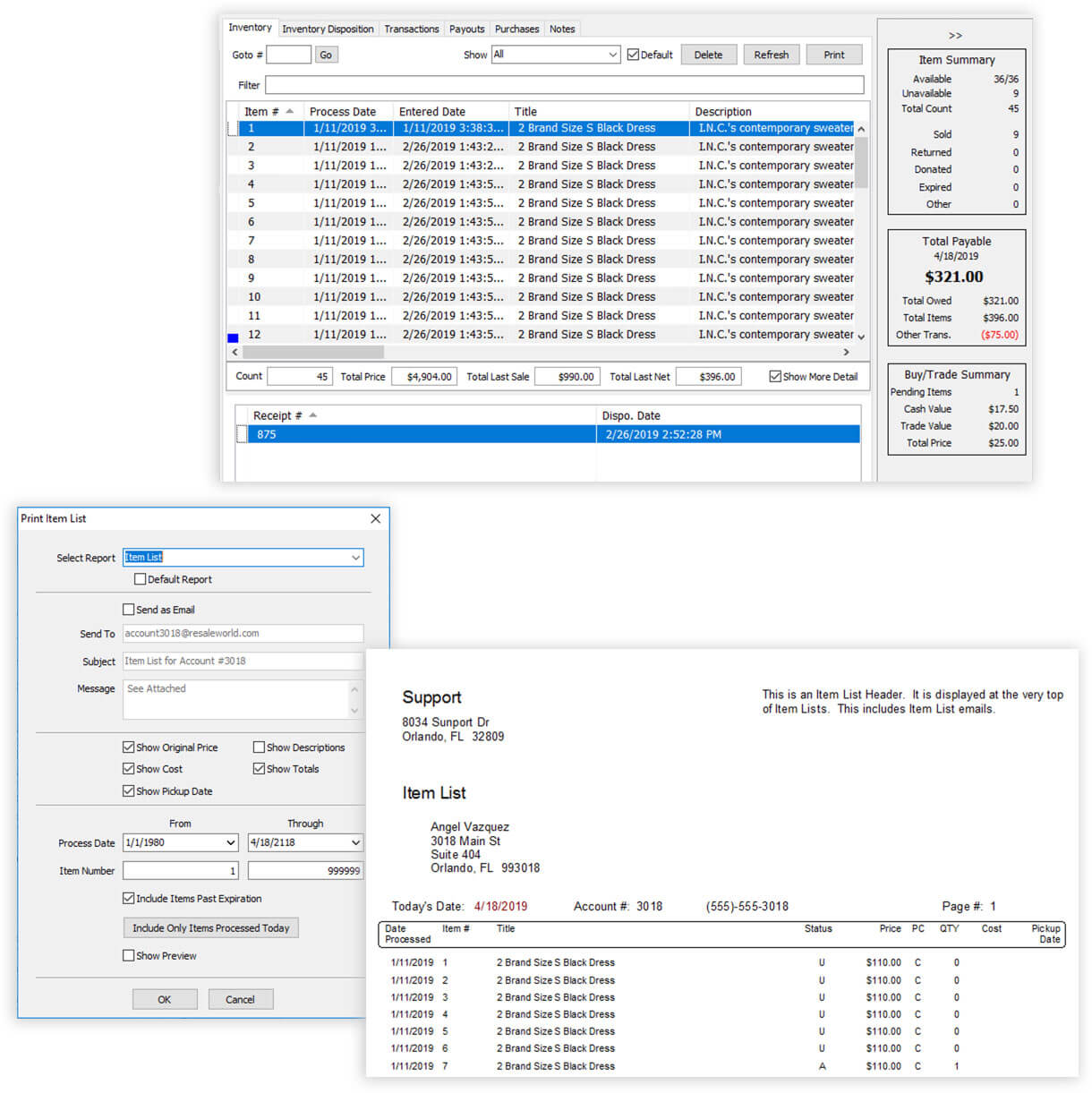This screenshot has width=1092, height=1093.
Task: Close the Print Item List dialog
Action: pyautogui.click(x=375, y=518)
